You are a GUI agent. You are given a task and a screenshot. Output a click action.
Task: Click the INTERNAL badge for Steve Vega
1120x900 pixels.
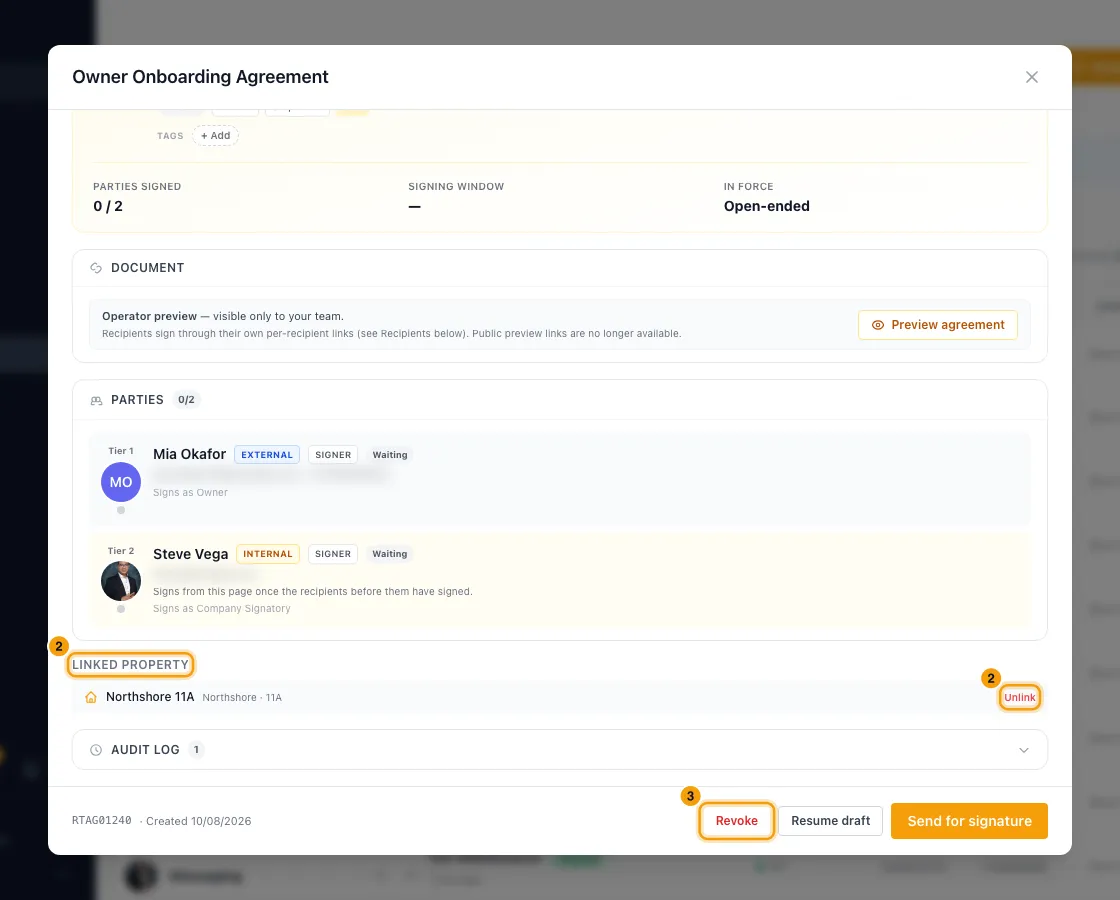tap(268, 554)
